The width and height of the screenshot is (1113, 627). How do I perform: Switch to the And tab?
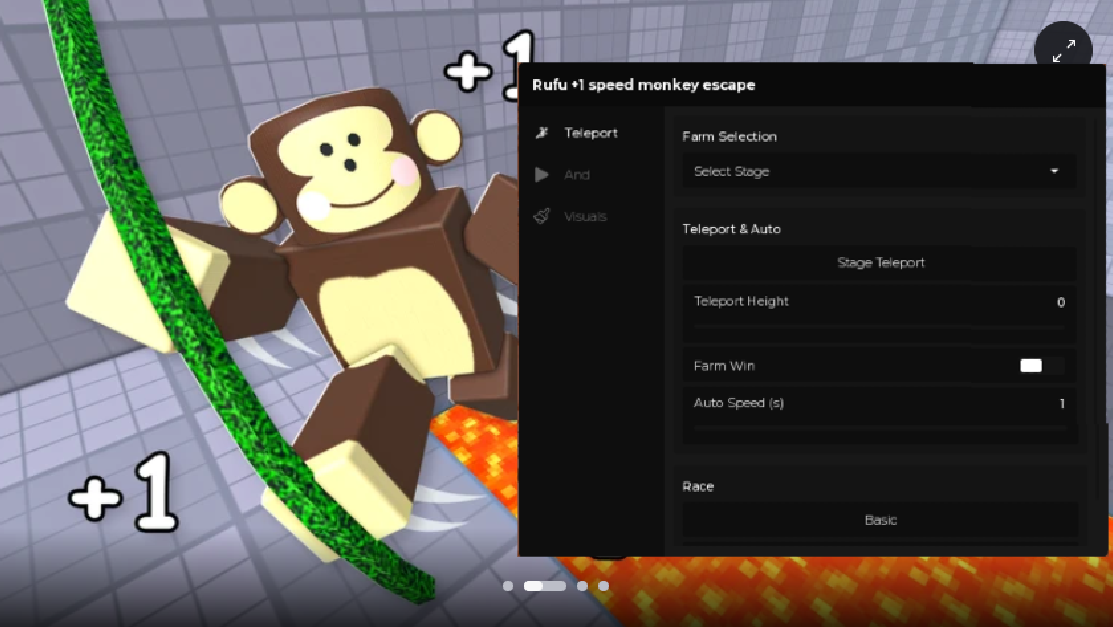pyautogui.click(x=576, y=175)
